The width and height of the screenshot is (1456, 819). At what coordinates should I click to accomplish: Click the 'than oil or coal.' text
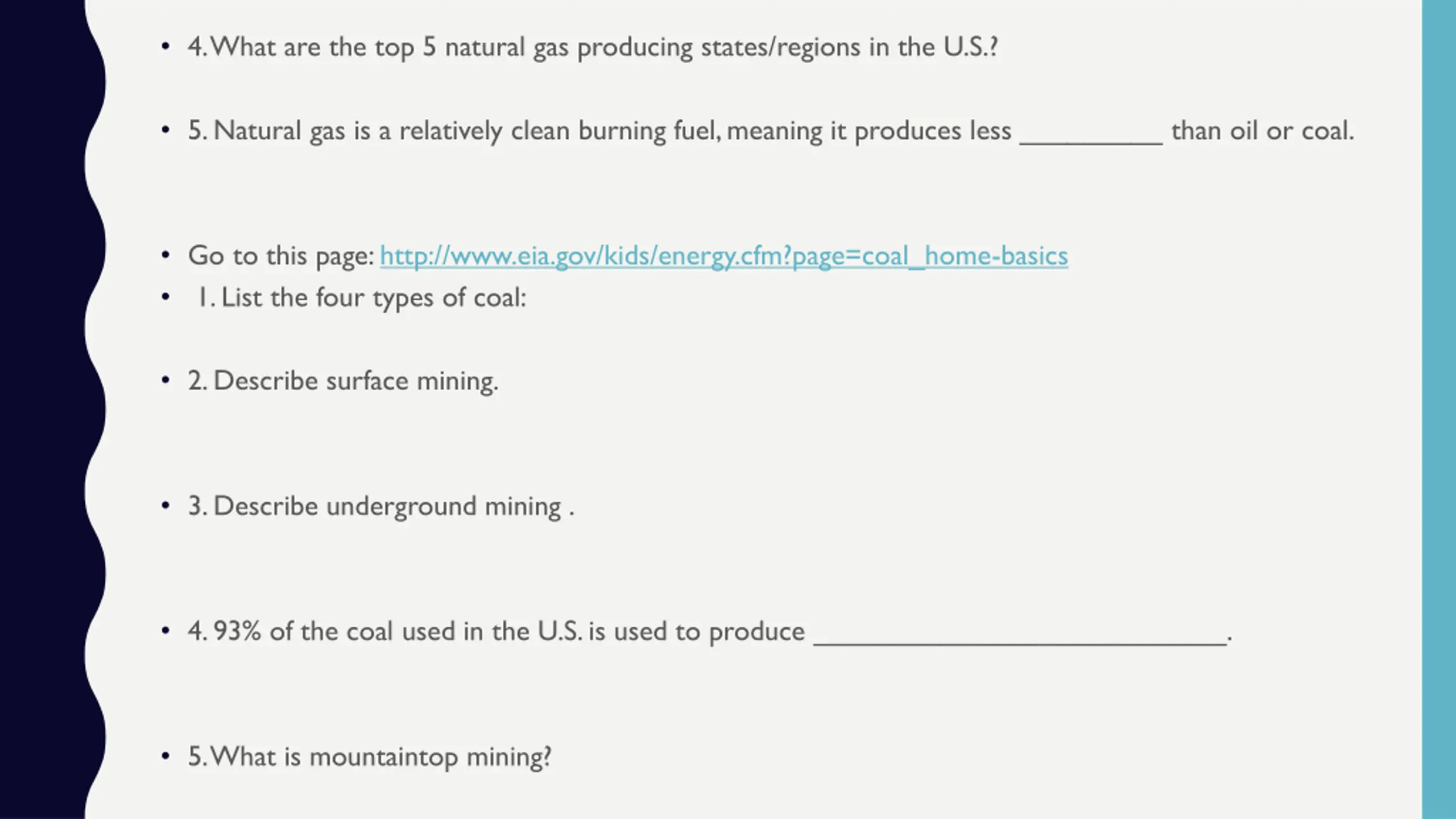[x=1263, y=131]
